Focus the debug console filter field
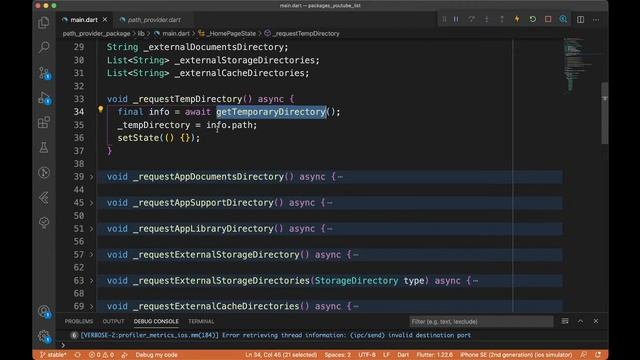Viewport: 640px width, 360px height. tap(481, 322)
